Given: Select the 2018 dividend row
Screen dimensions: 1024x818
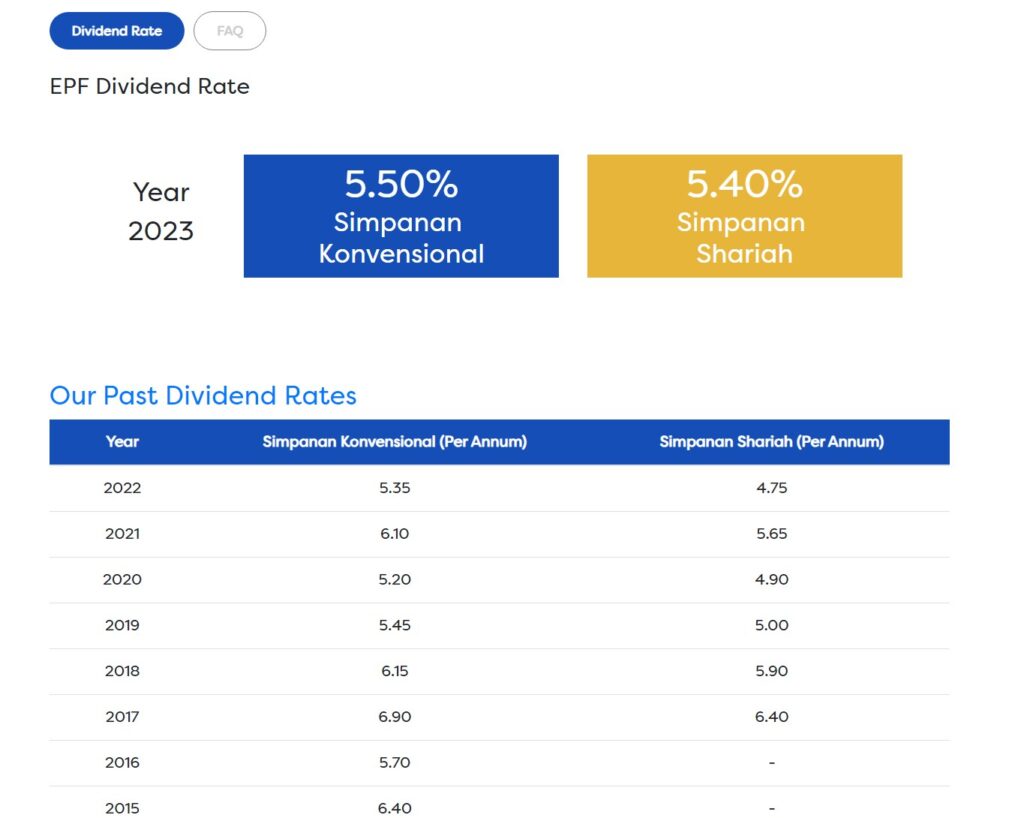Looking at the screenshot, I should click(x=122, y=671).
